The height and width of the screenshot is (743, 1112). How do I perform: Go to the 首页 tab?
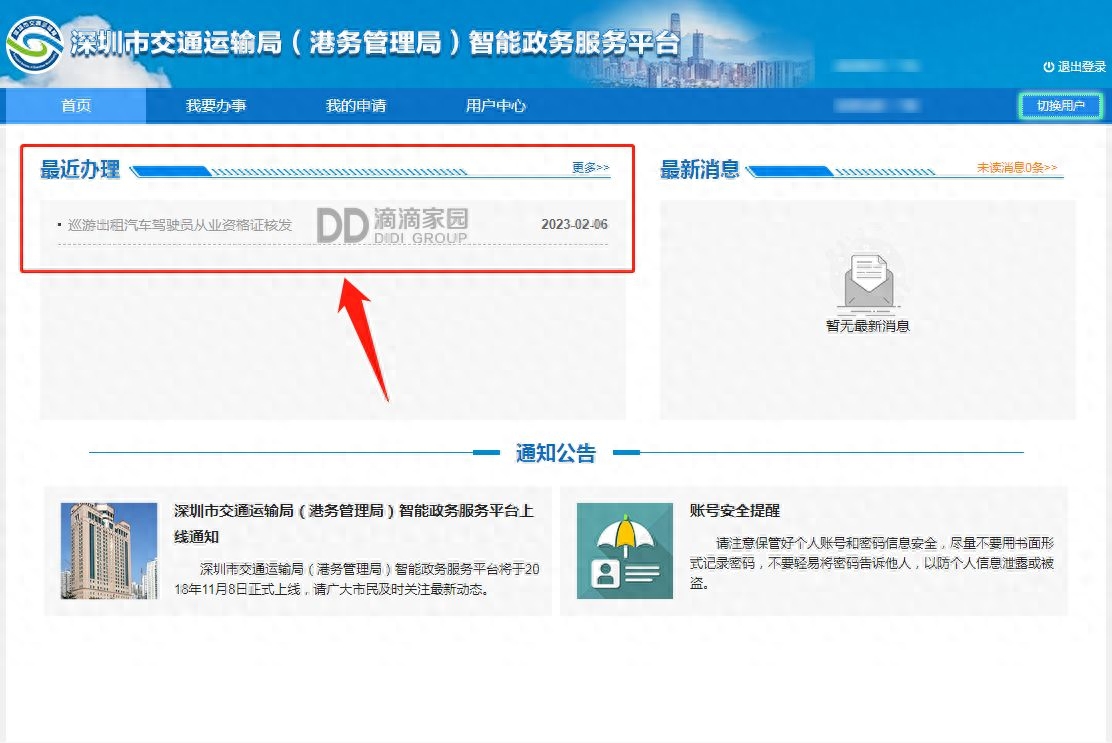pyautogui.click(x=76, y=106)
